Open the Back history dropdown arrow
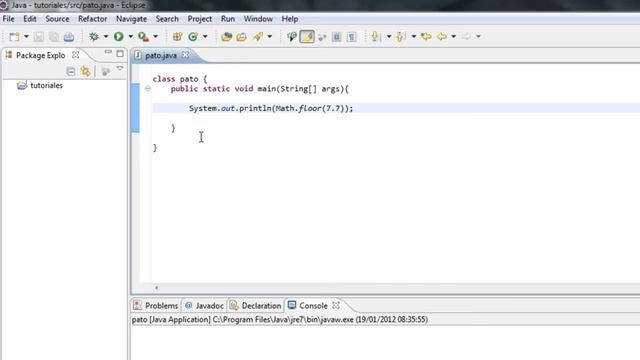The image size is (640, 360). click(x=453, y=37)
